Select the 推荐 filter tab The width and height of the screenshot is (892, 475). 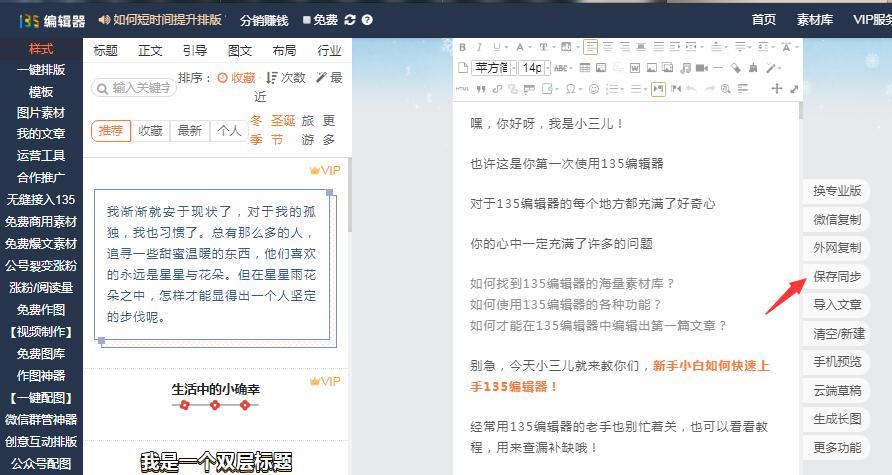coord(111,130)
